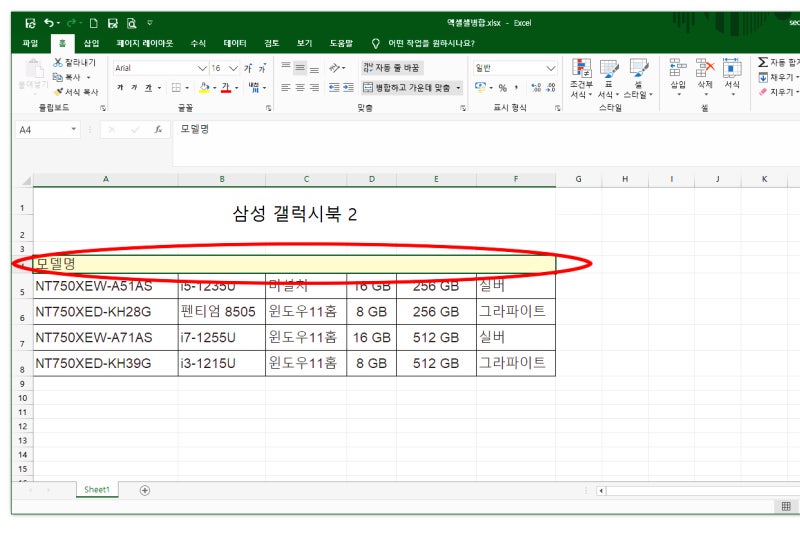The image size is (800, 533).
Task: Open Format as Table (표 서식)
Action: coord(609,78)
